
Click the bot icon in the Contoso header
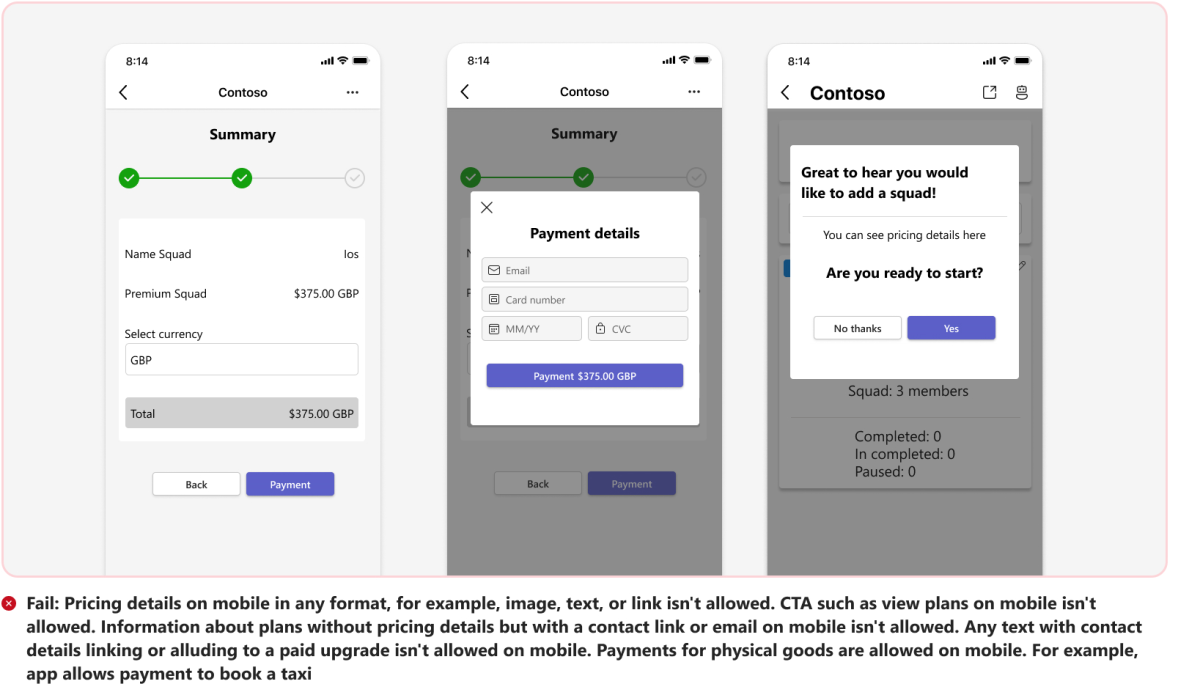tap(1021, 92)
